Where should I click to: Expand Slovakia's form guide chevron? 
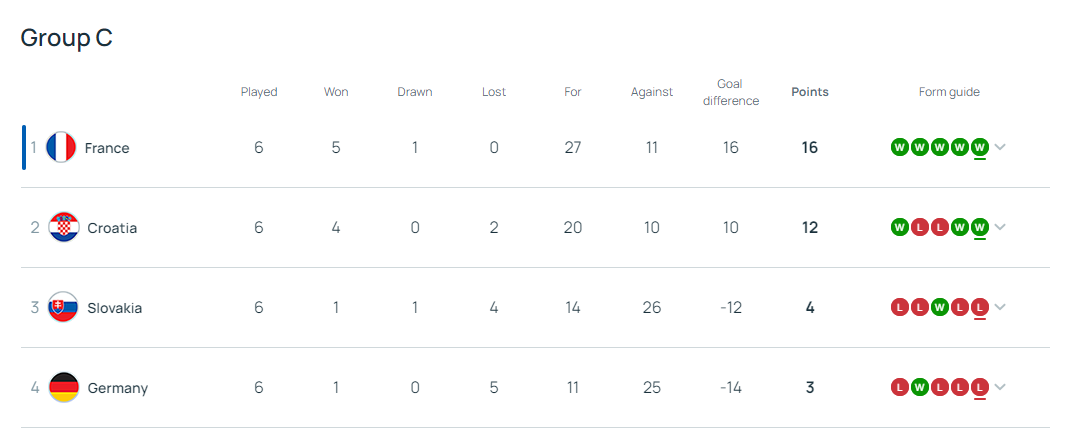pyautogui.click(x=1000, y=307)
